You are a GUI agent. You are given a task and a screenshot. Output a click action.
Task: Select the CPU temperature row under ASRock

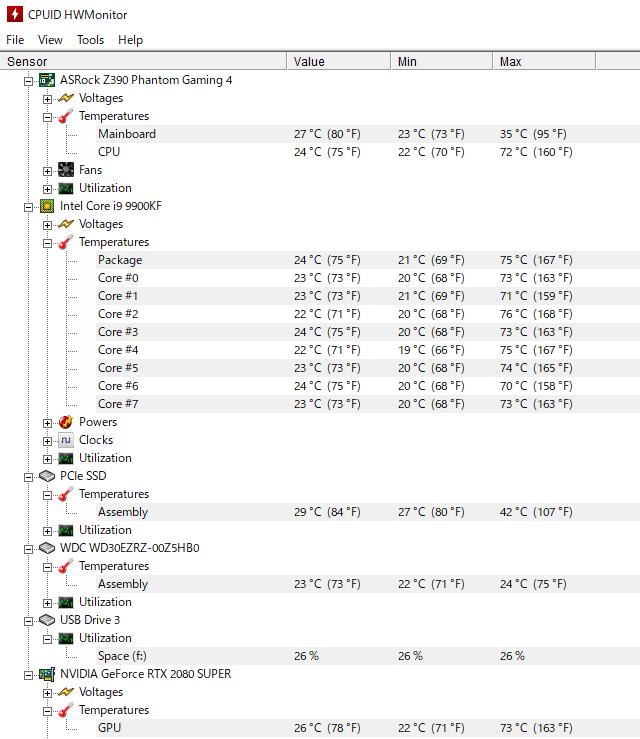point(368,152)
